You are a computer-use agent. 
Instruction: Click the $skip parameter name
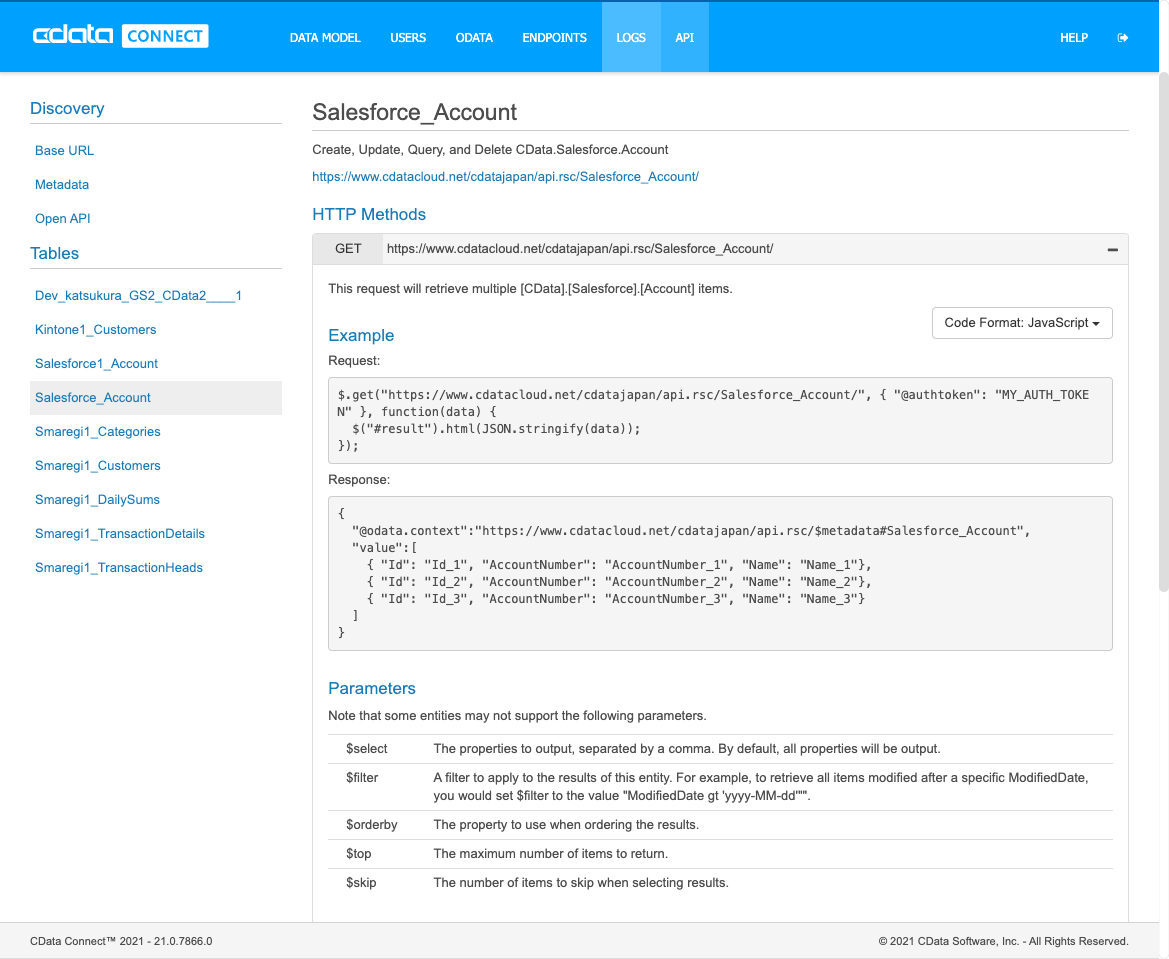click(361, 883)
